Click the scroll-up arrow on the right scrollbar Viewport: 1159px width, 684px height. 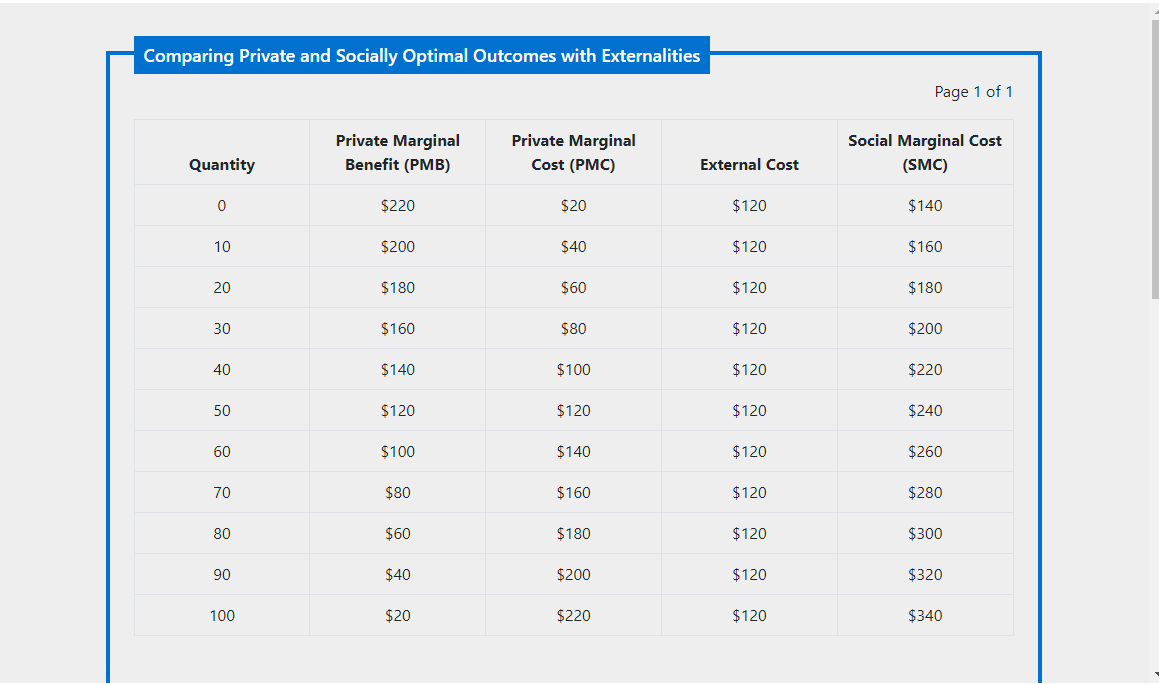pyautogui.click(x=1152, y=9)
